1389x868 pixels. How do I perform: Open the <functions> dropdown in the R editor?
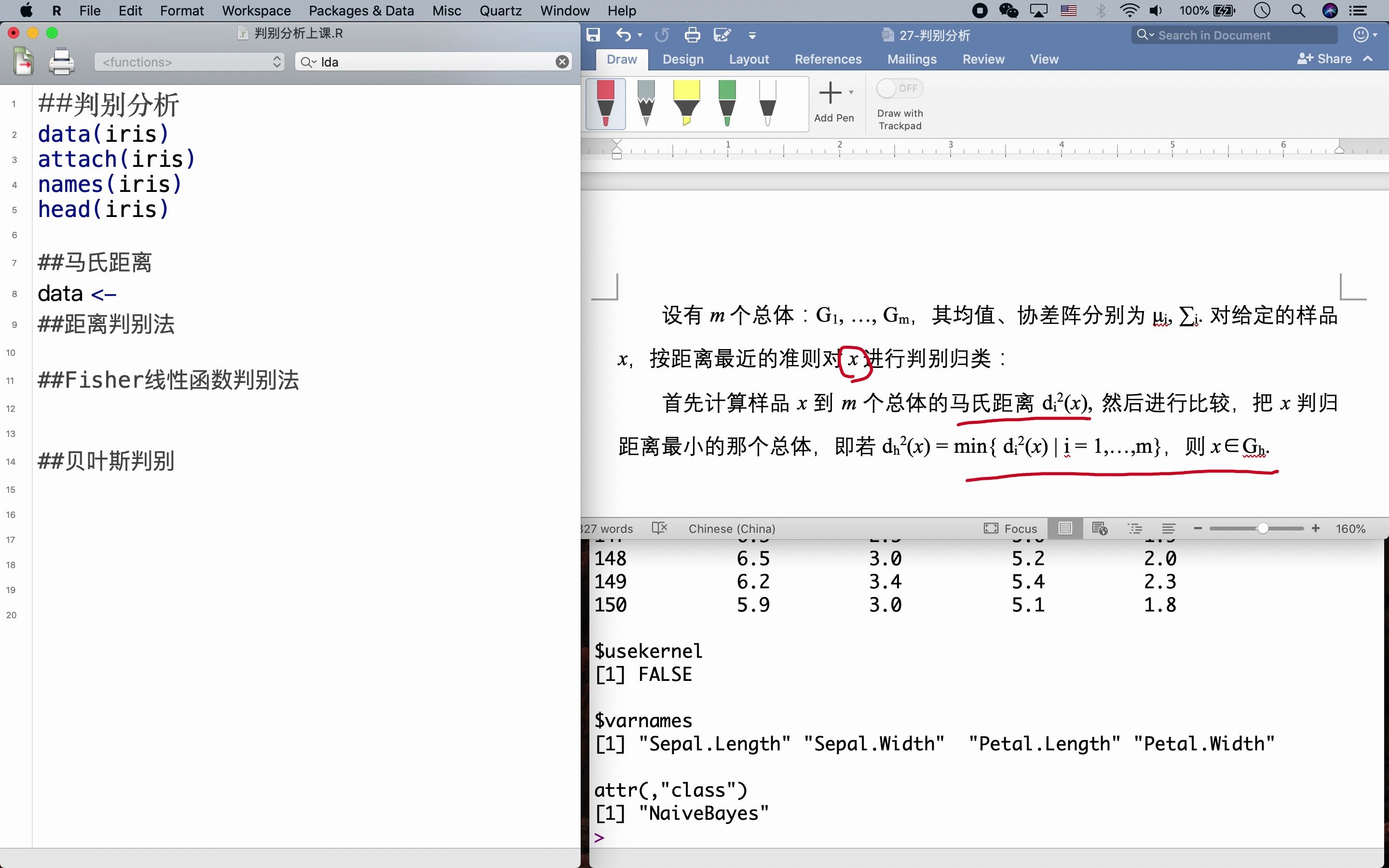pyautogui.click(x=190, y=61)
